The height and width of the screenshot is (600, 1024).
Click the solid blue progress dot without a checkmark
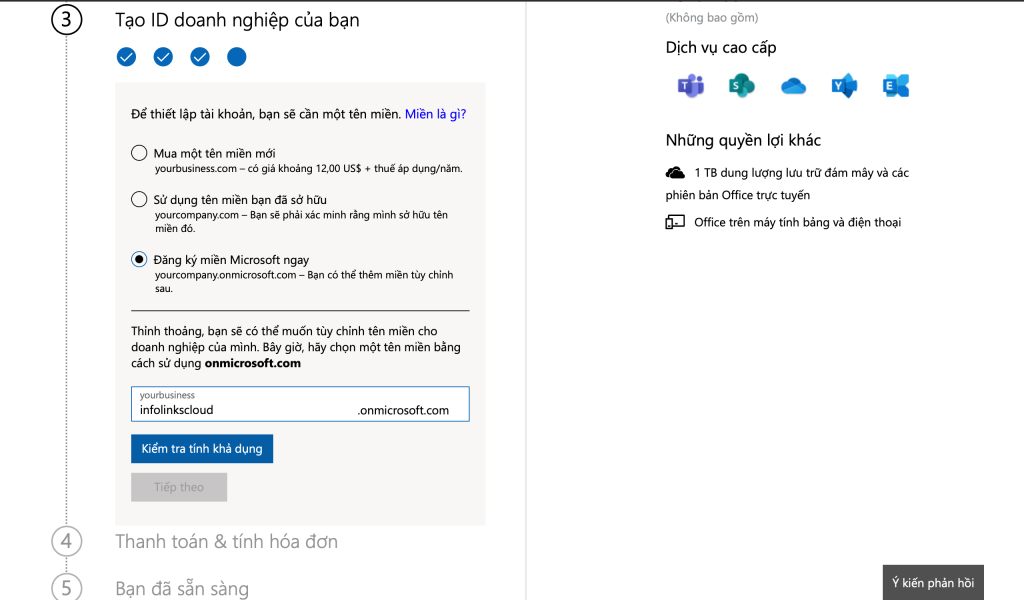coord(236,57)
